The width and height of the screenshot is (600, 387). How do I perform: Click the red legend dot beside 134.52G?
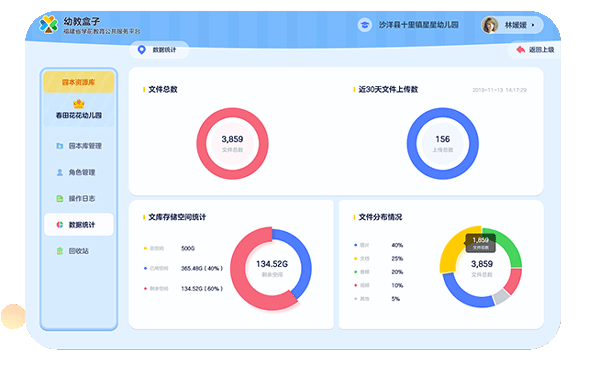[x=145, y=289]
